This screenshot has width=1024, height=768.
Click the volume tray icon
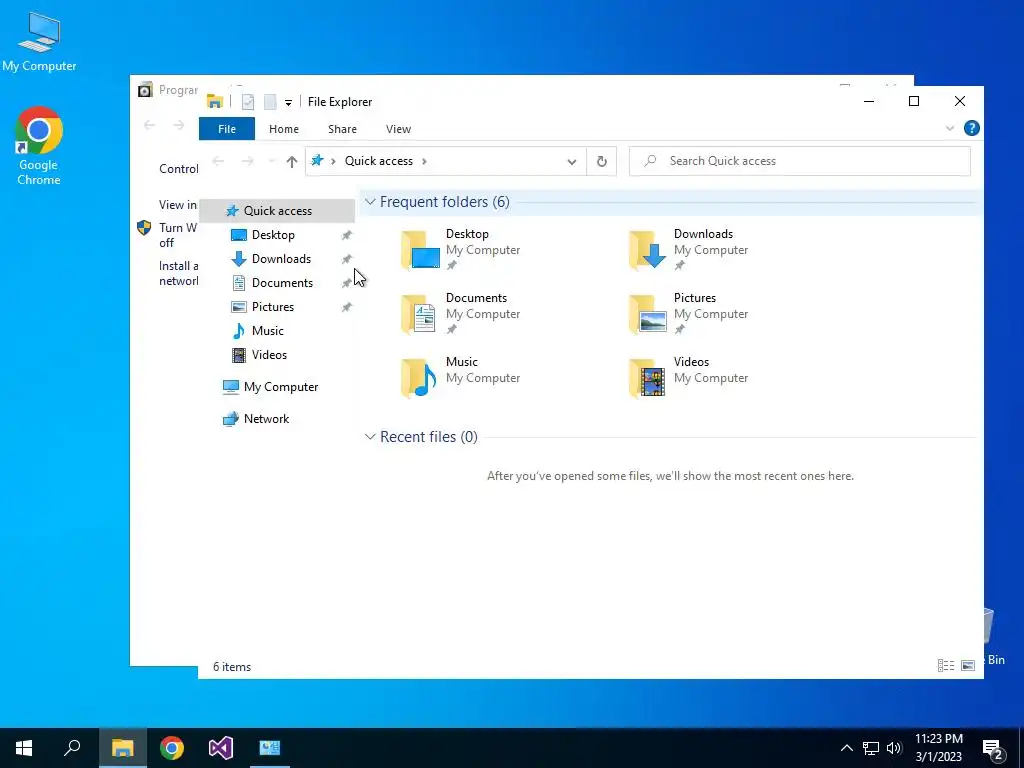point(894,748)
